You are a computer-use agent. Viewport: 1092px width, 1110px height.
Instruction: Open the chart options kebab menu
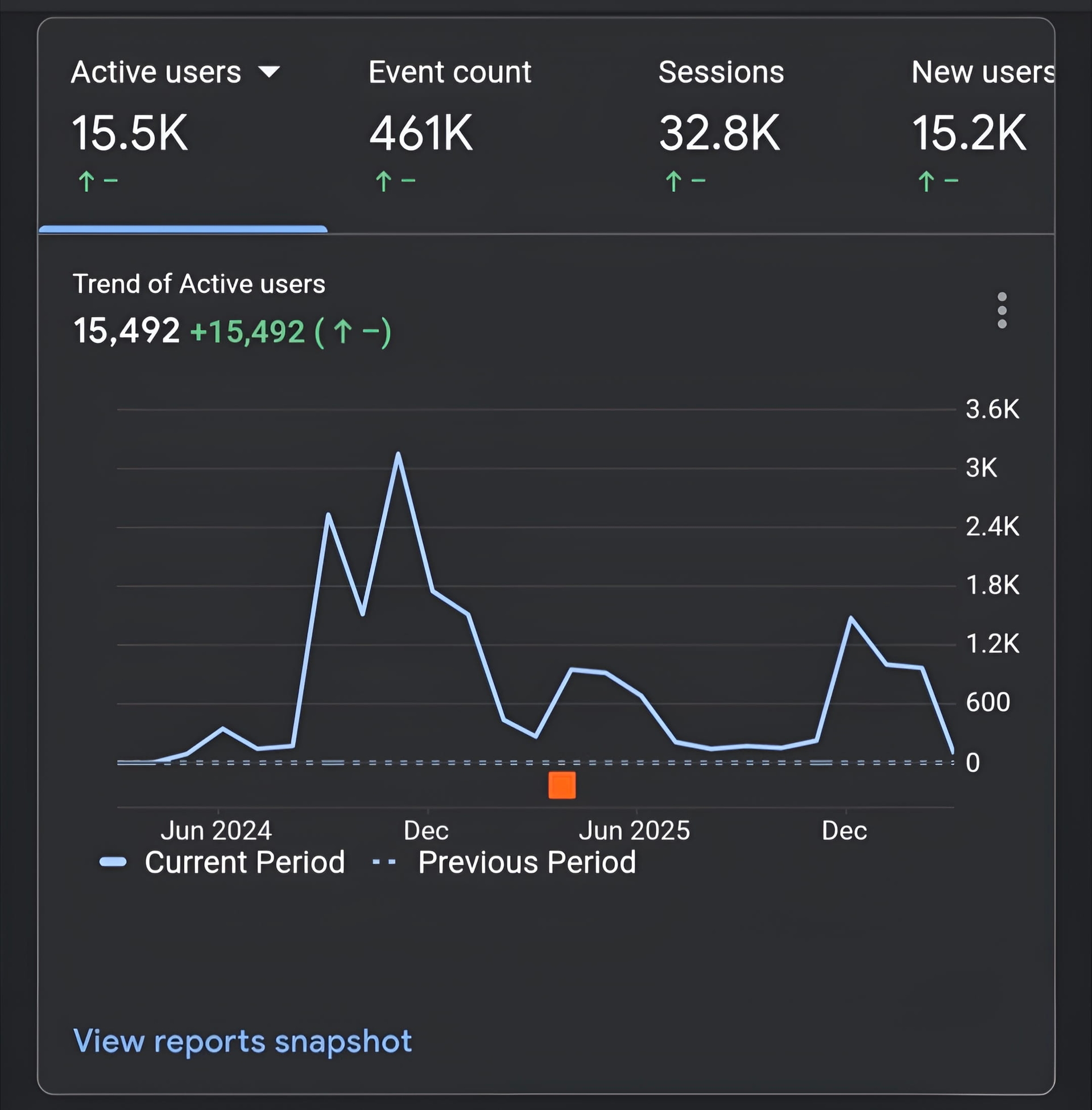tap(1003, 310)
